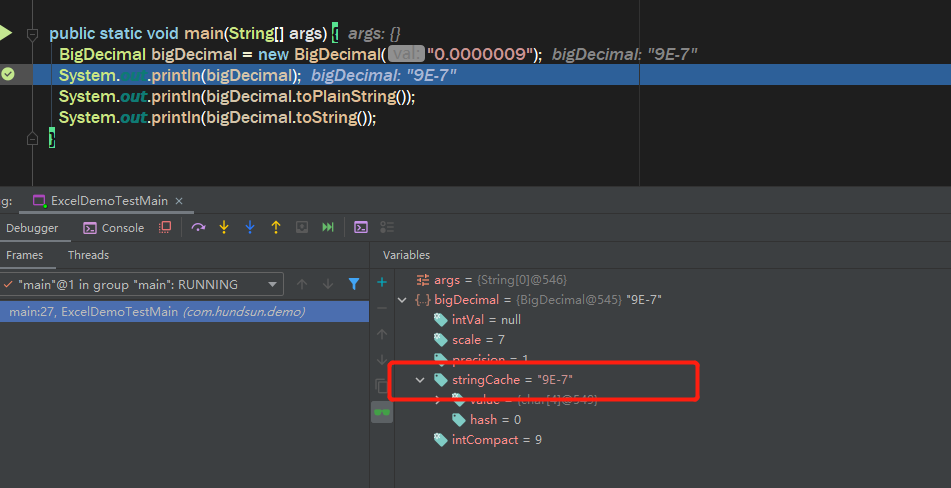This screenshot has height=488, width=951.
Task: Click the Variables panel header
Action: click(x=406, y=255)
